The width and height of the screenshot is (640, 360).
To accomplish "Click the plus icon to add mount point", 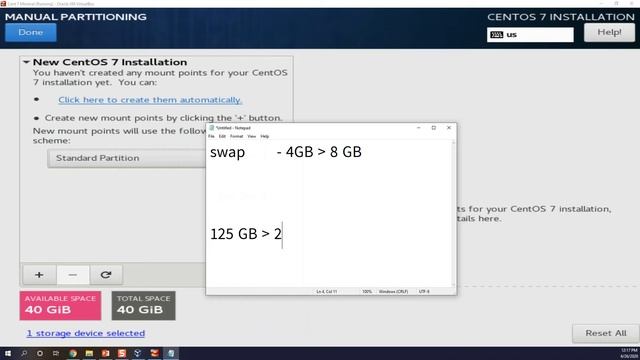I will pos(39,275).
